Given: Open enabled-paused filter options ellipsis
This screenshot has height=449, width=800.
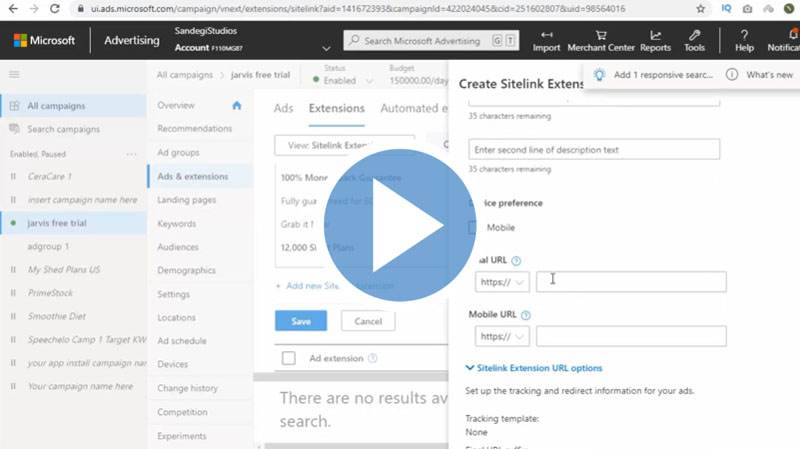Looking at the screenshot, I should click(x=131, y=154).
